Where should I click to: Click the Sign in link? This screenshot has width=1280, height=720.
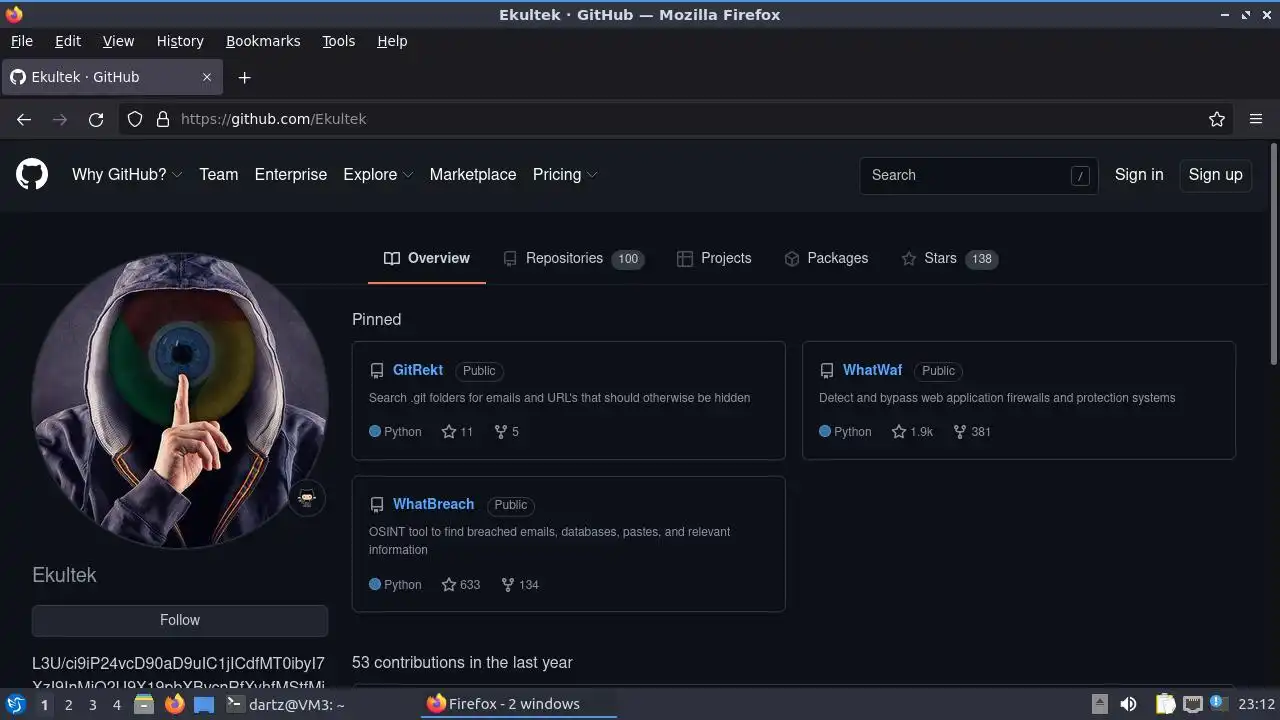click(1139, 174)
